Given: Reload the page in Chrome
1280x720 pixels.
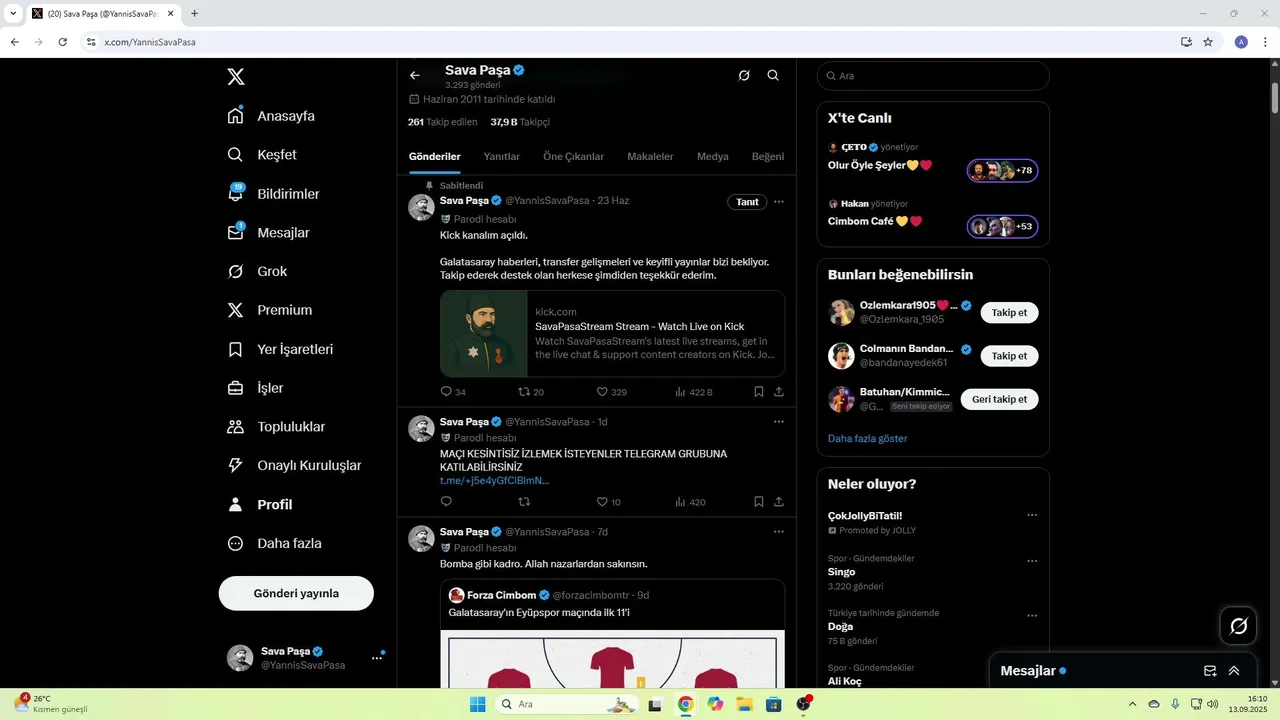Looking at the screenshot, I should point(62,42).
